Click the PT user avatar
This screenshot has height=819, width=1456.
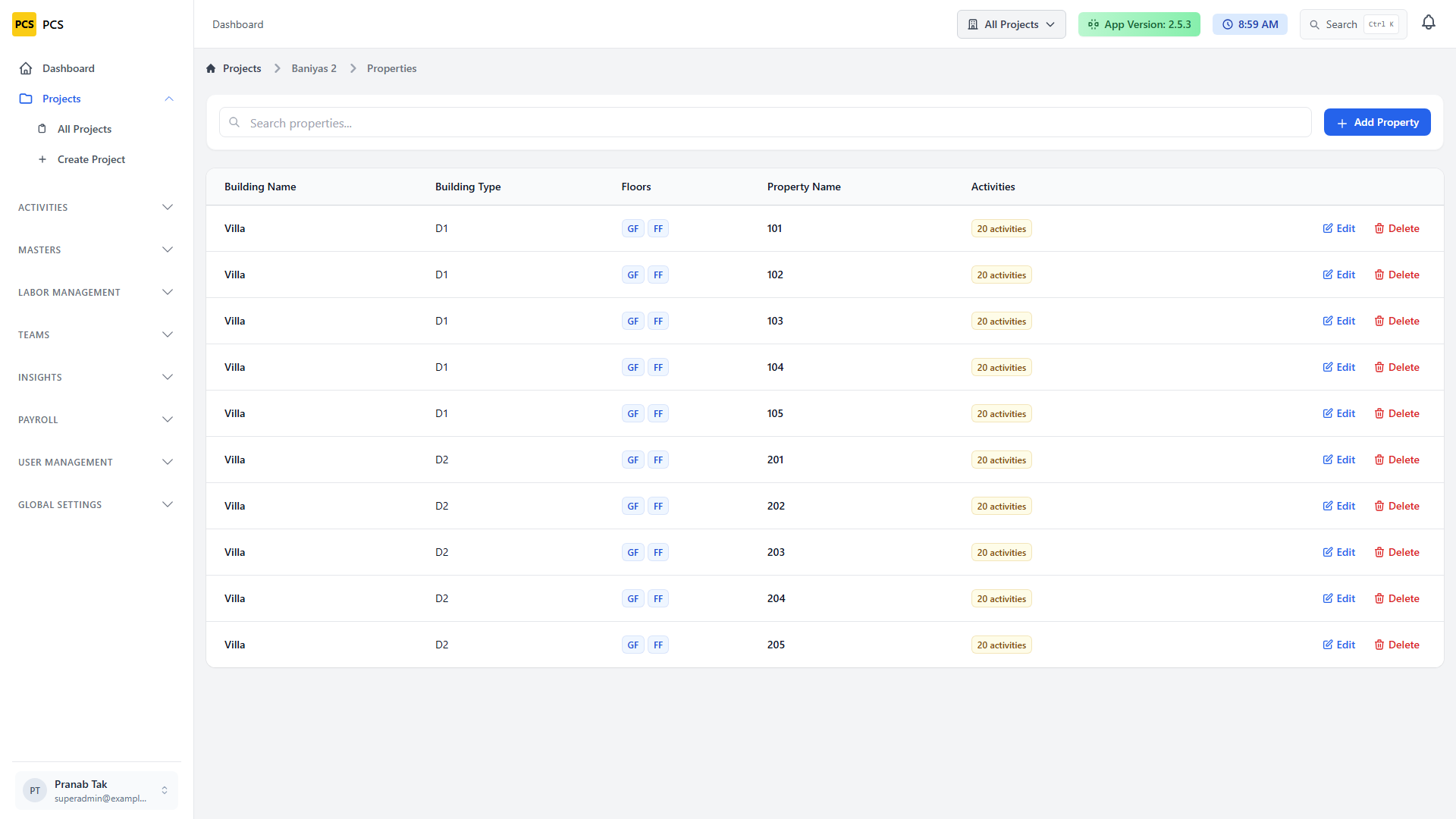pyautogui.click(x=35, y=790)
